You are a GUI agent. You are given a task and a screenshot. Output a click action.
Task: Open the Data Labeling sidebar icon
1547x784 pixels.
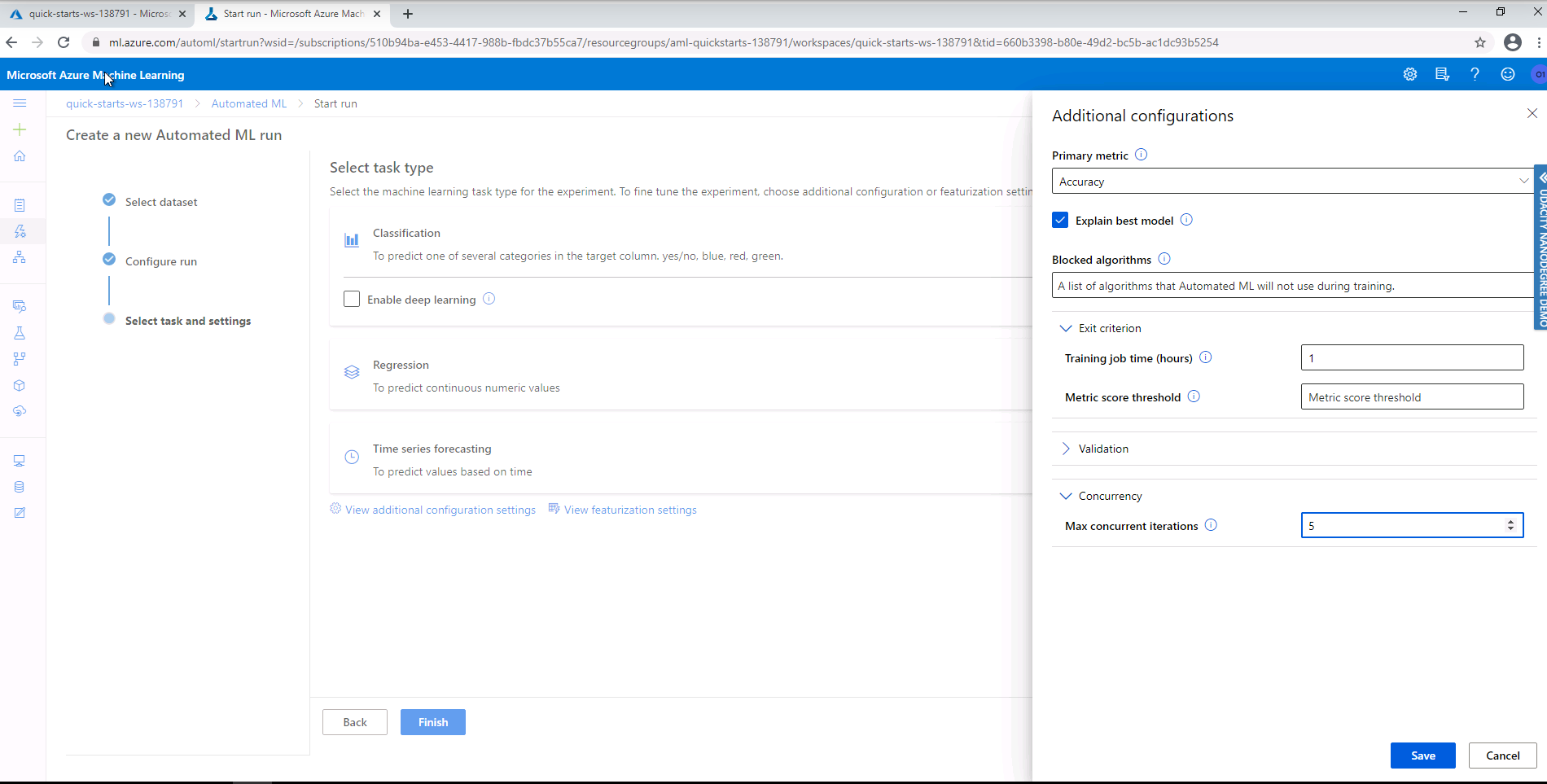pyautogui.click(x=20, y=513)
